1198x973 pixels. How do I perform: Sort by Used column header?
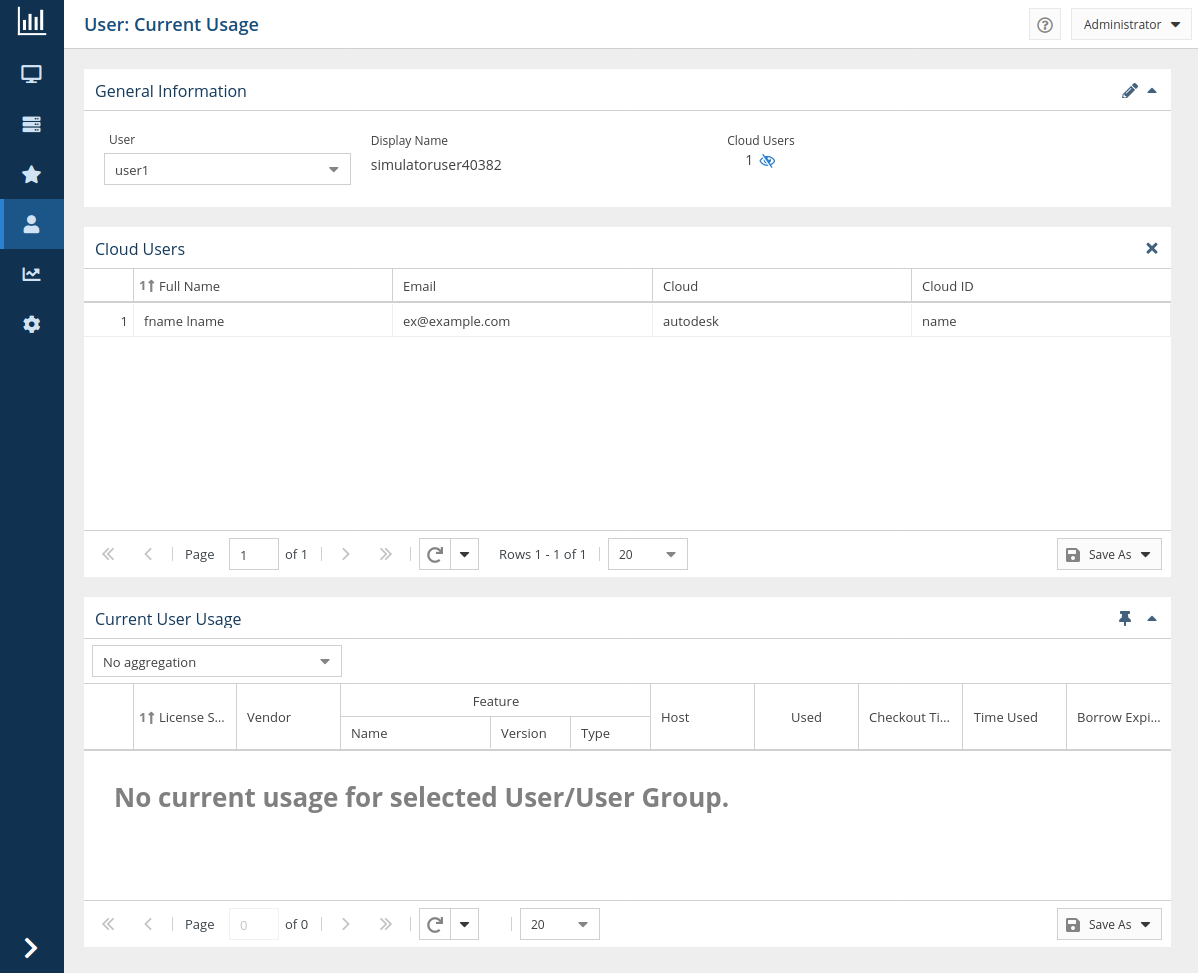click(x=806, y=717)
